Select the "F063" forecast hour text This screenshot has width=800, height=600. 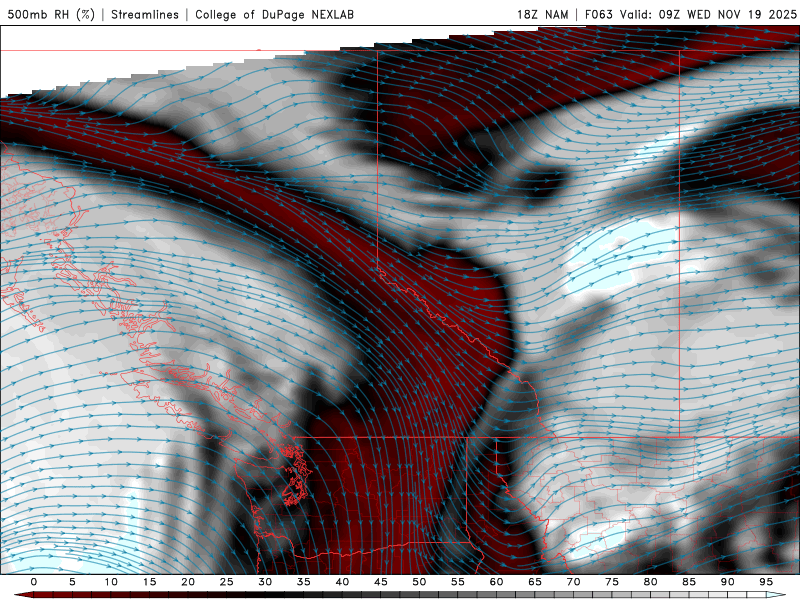click(x=598, y=14)
